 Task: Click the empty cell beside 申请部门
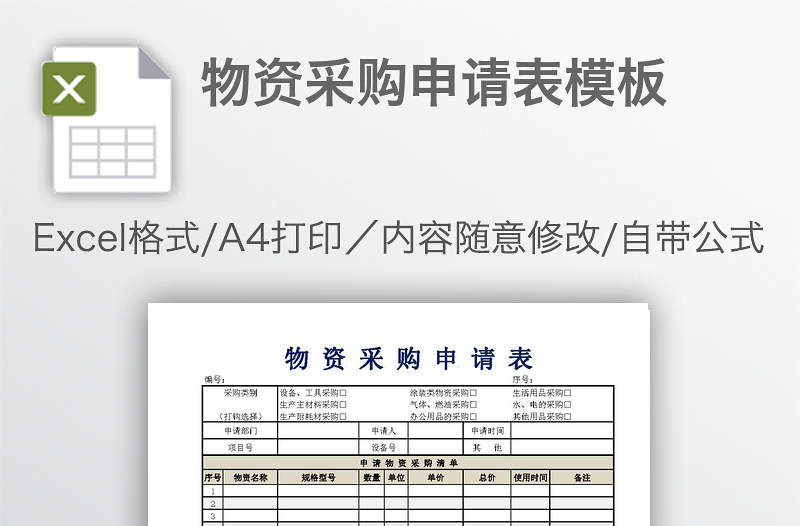318,431
